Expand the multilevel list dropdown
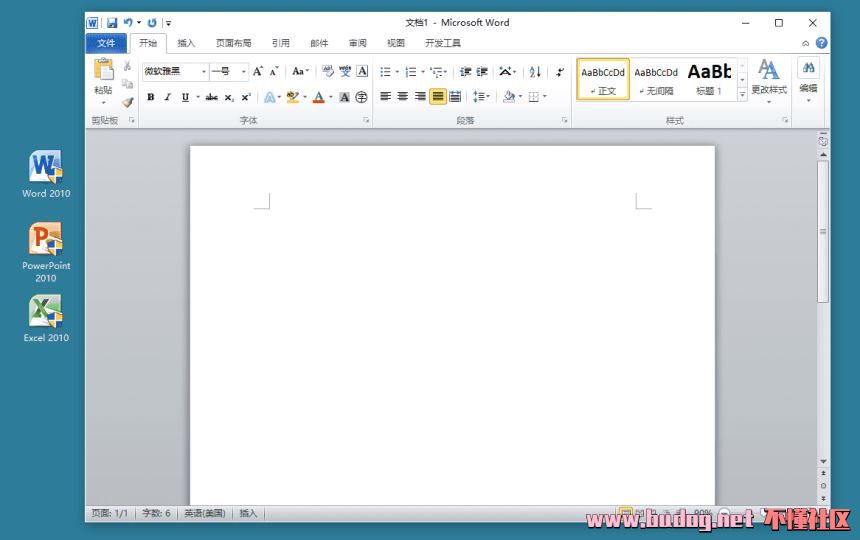 coord(445,72)
